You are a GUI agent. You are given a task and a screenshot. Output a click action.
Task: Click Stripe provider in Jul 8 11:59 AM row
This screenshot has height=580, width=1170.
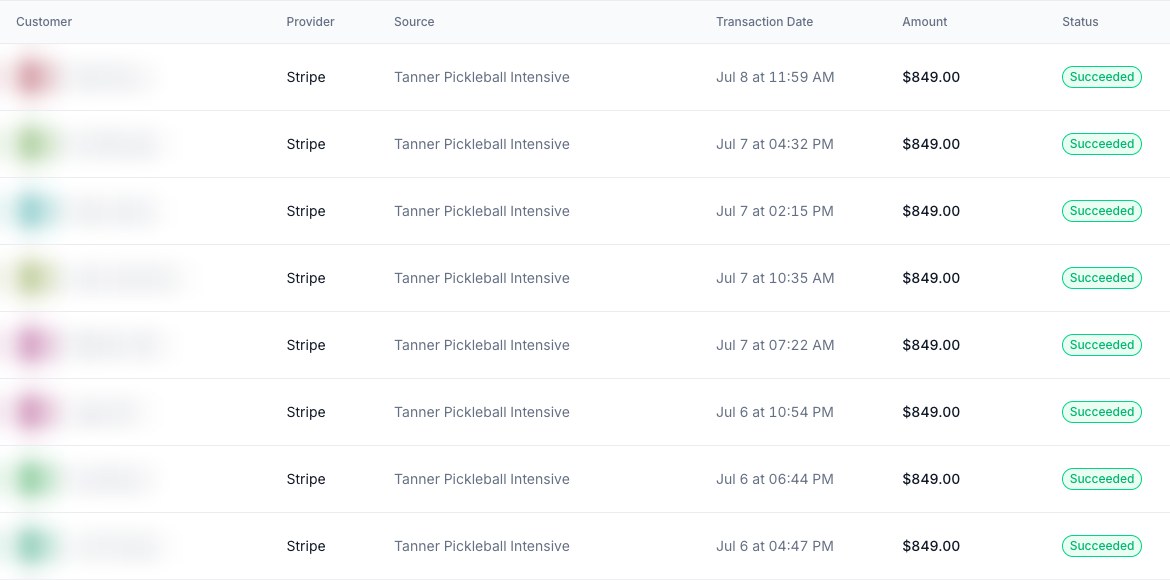(x=306, y=77)
